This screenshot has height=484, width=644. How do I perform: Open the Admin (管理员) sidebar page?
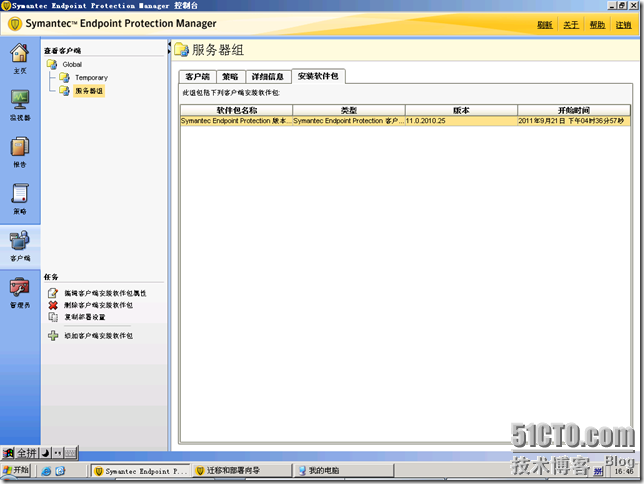tap(20, 293)
